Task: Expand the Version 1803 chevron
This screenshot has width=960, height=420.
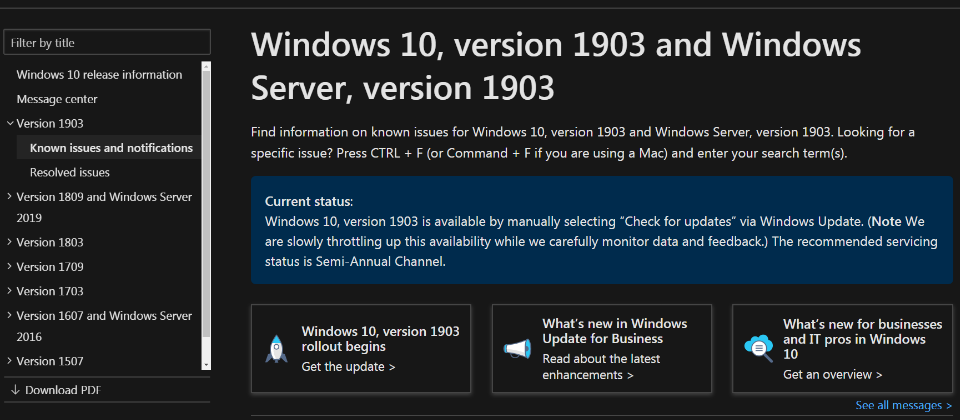Action: pyautogui.click(x=10, y=242)
